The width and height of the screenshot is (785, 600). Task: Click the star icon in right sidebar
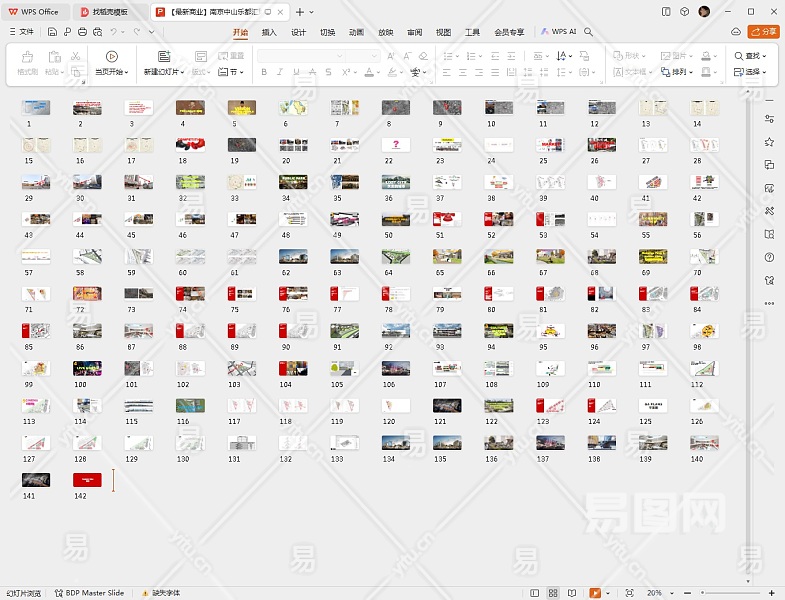pyautogui.click(x=769, y=142)
